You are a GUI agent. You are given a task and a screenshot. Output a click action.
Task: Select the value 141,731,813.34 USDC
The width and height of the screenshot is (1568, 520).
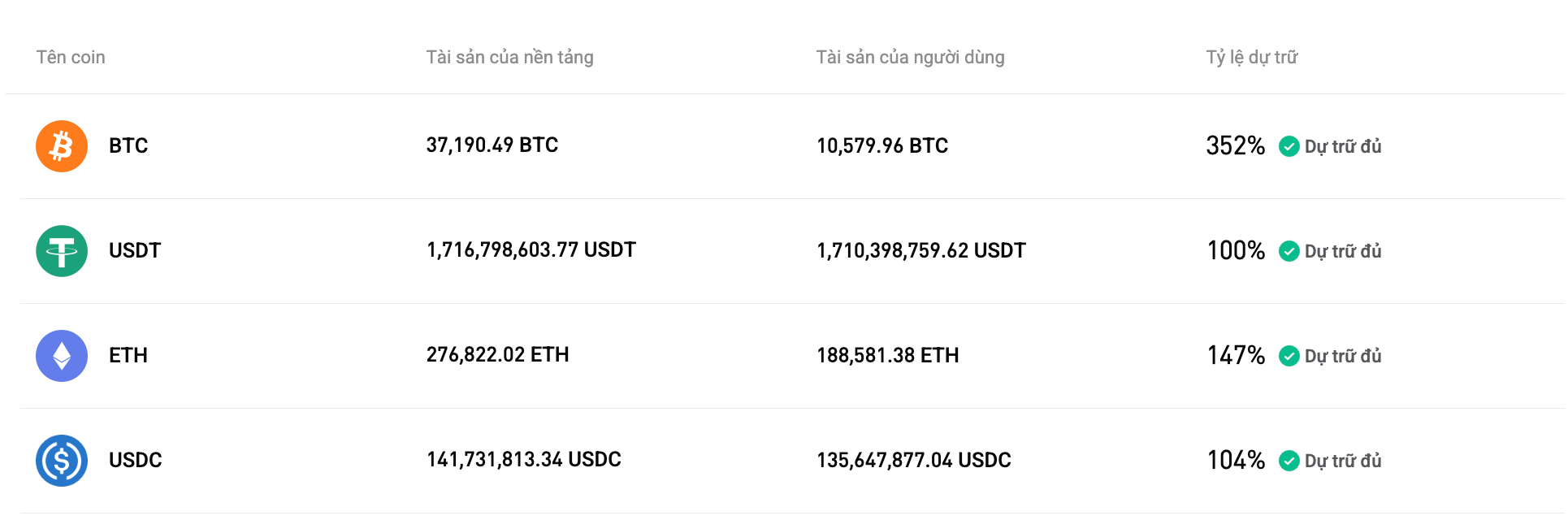524,459
